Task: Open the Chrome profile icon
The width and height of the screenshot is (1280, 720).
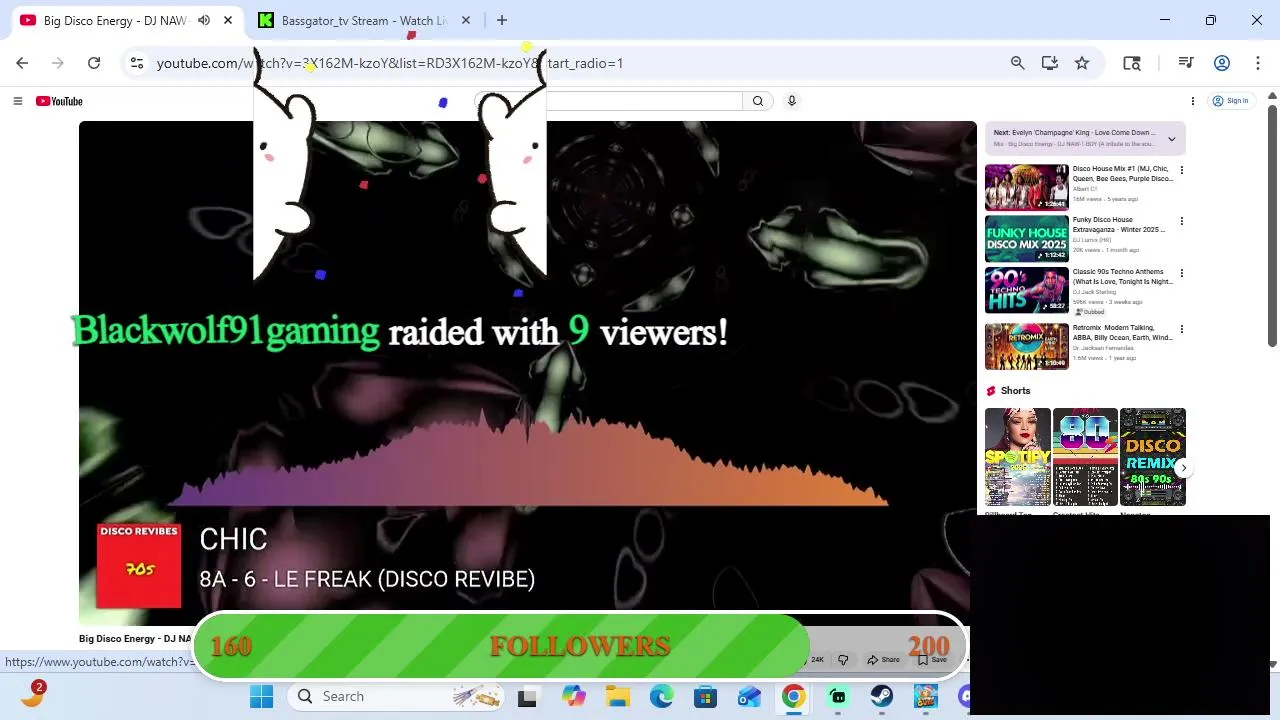Action: coord(1222,63)
